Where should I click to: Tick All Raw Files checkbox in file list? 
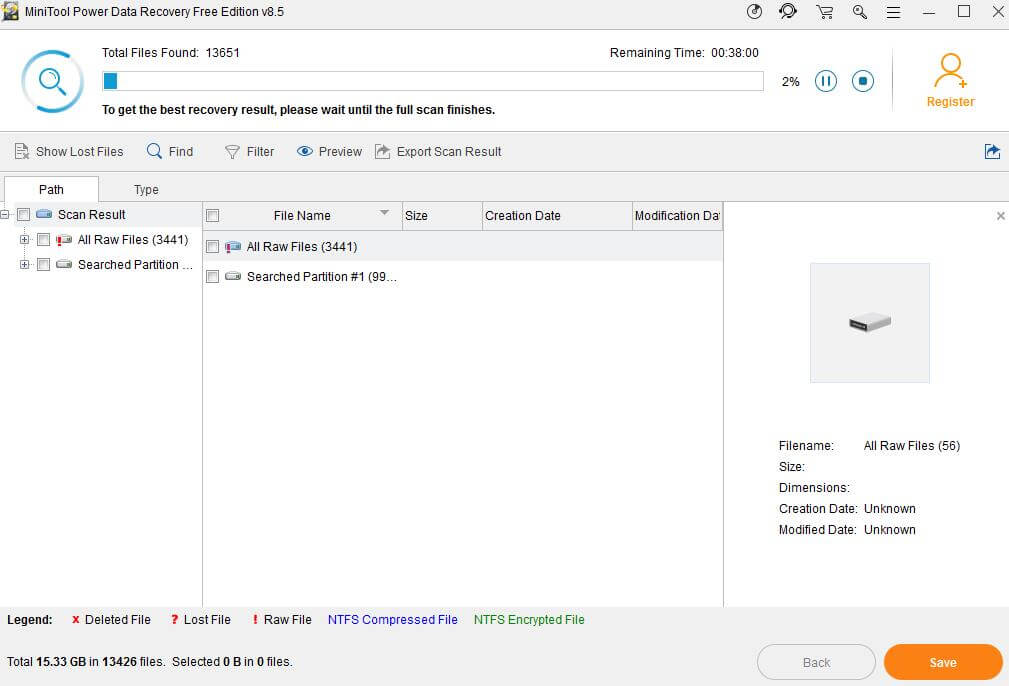click(x=212, y=247)
